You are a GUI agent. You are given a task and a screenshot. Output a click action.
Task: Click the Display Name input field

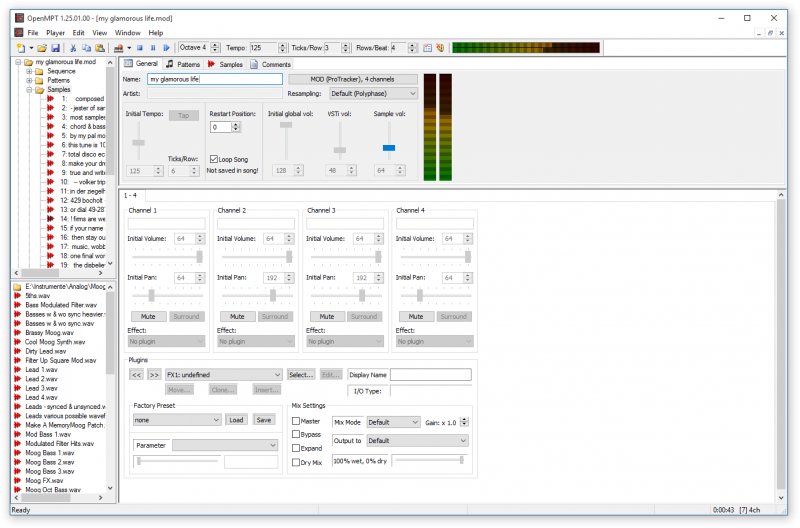(x=431, y=375)
